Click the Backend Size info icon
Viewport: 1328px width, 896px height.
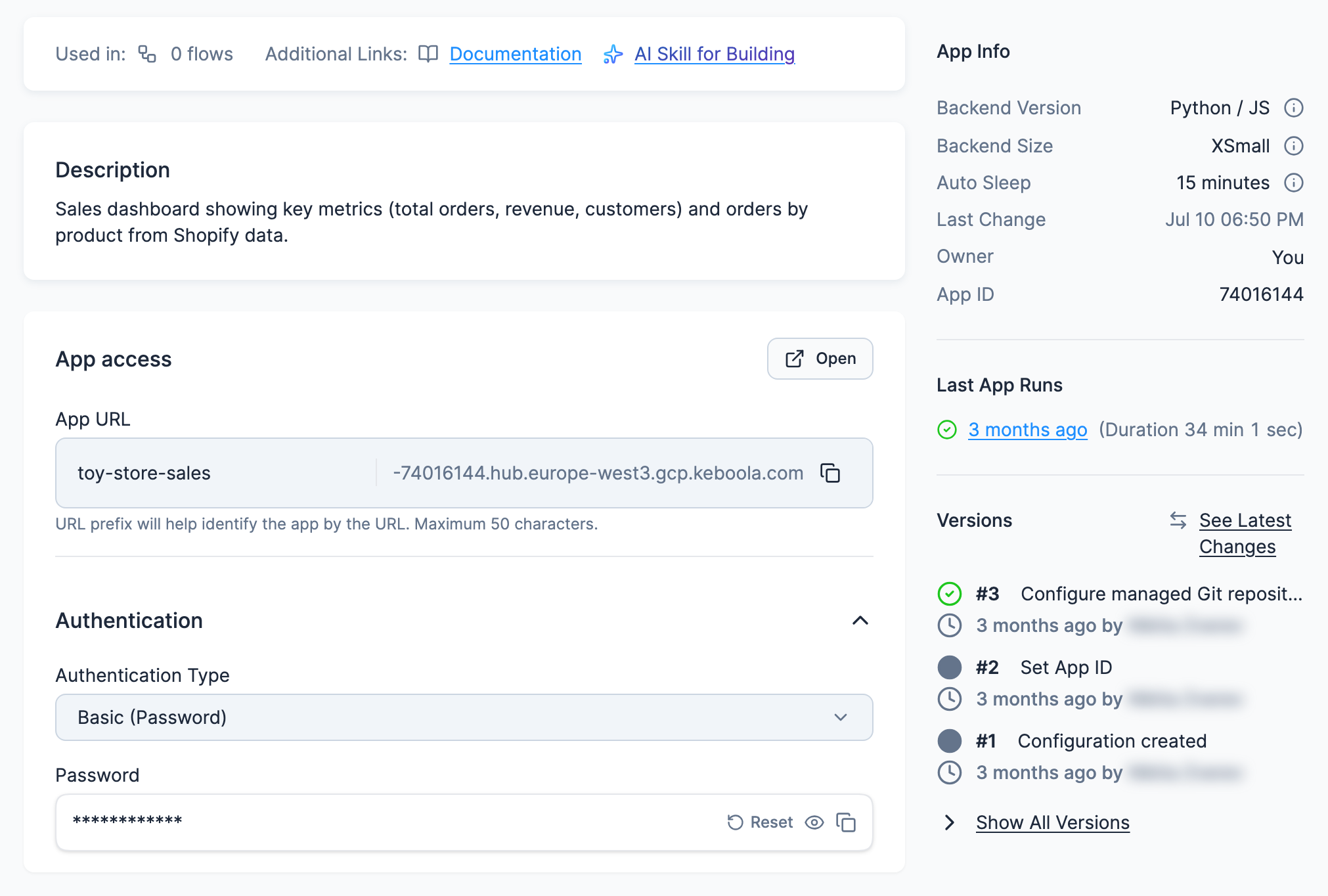[1294, 146]
